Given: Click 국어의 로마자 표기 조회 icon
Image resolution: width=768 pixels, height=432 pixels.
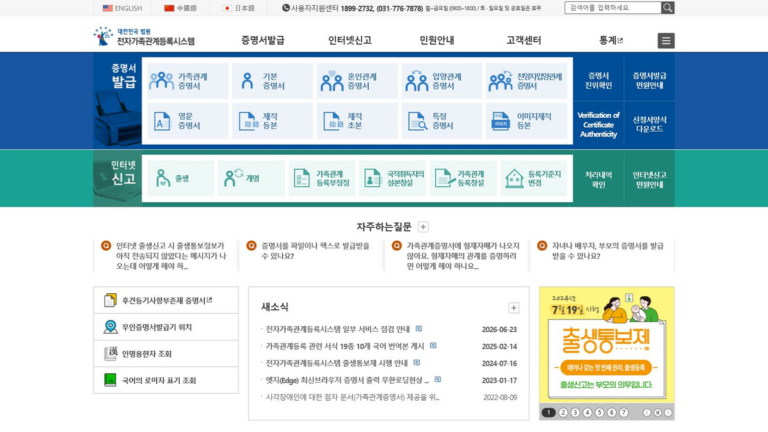Looking at the screenshot, I should (110, 380).
